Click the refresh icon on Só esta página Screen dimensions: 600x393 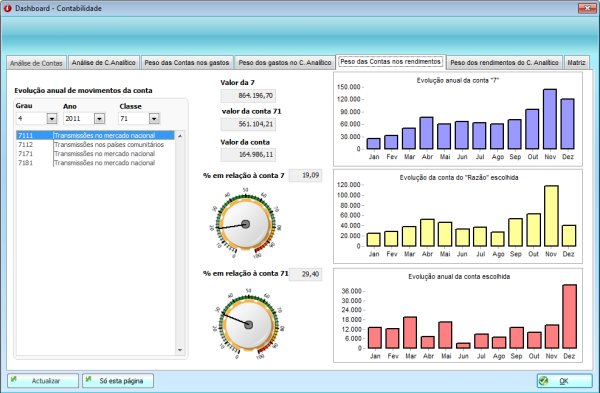(x=89, y=379)
